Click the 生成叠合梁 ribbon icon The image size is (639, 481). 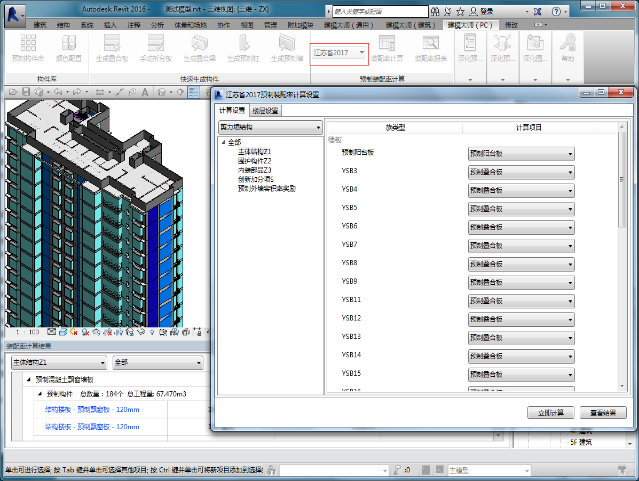click(200, 46)
